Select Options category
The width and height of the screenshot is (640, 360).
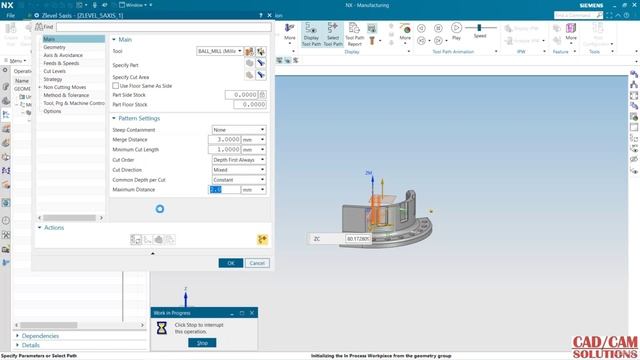click(52, 111)
